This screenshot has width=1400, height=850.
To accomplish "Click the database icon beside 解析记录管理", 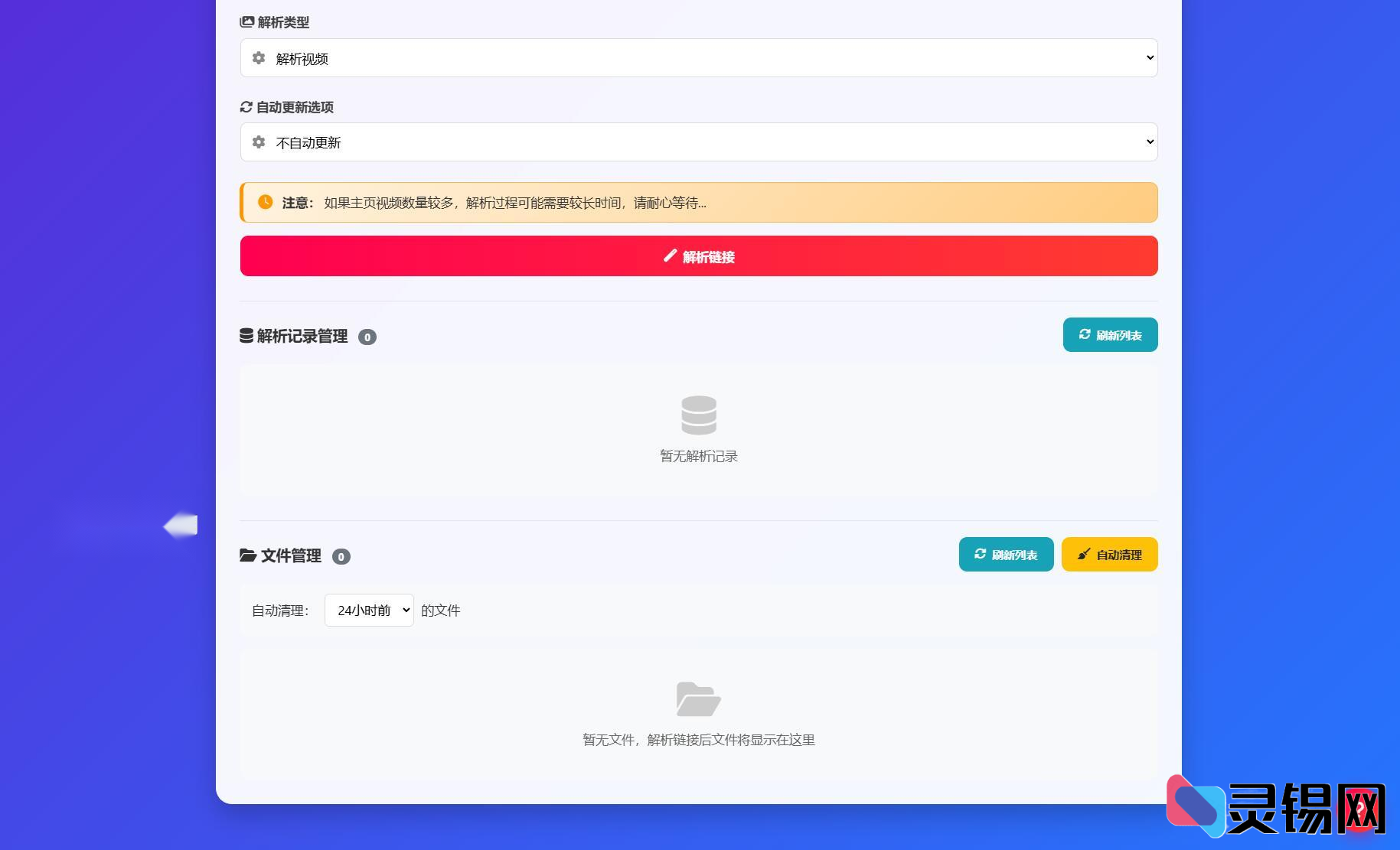I will [246, 335].
